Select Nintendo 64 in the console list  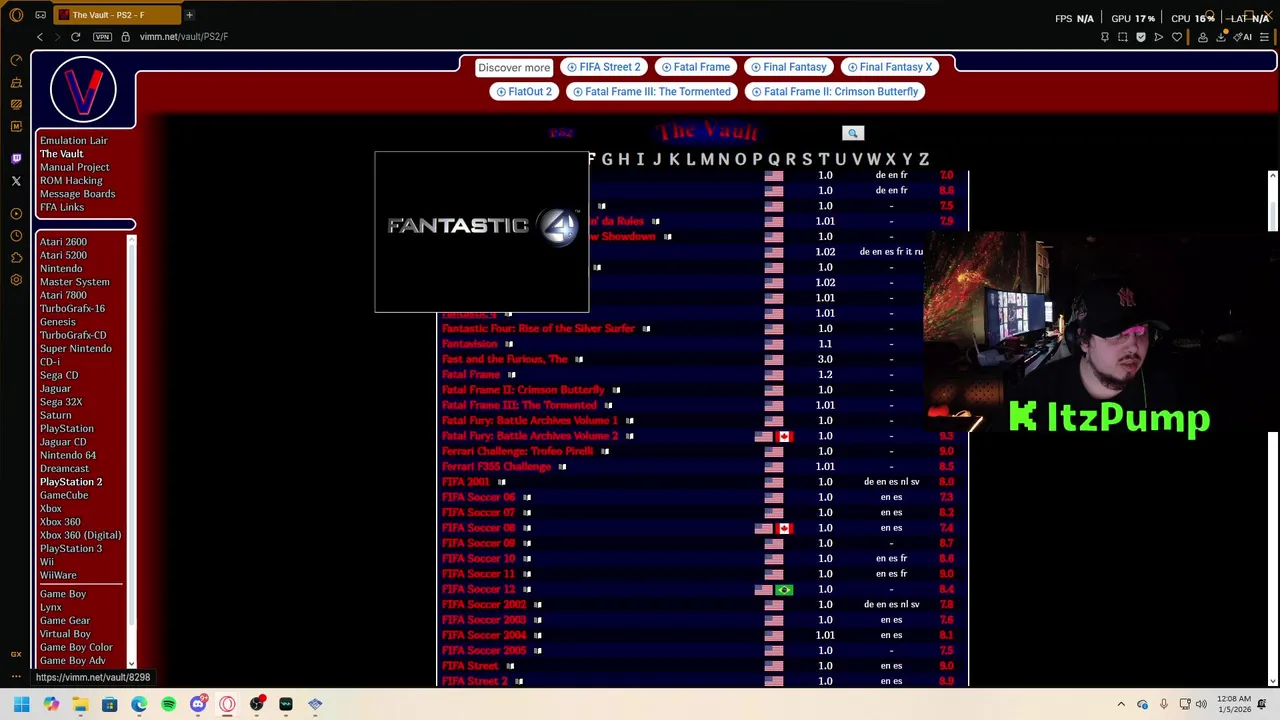coord(68,455)
